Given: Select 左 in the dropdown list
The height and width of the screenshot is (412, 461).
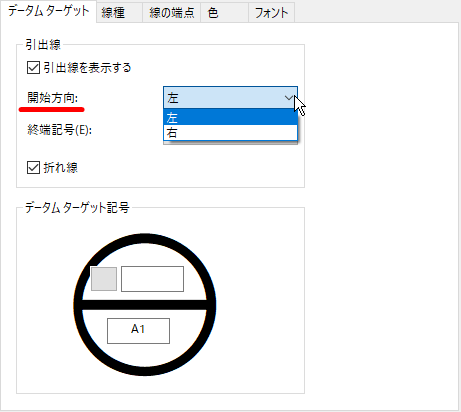Looking at the screenshot, I should click(230, 117).
